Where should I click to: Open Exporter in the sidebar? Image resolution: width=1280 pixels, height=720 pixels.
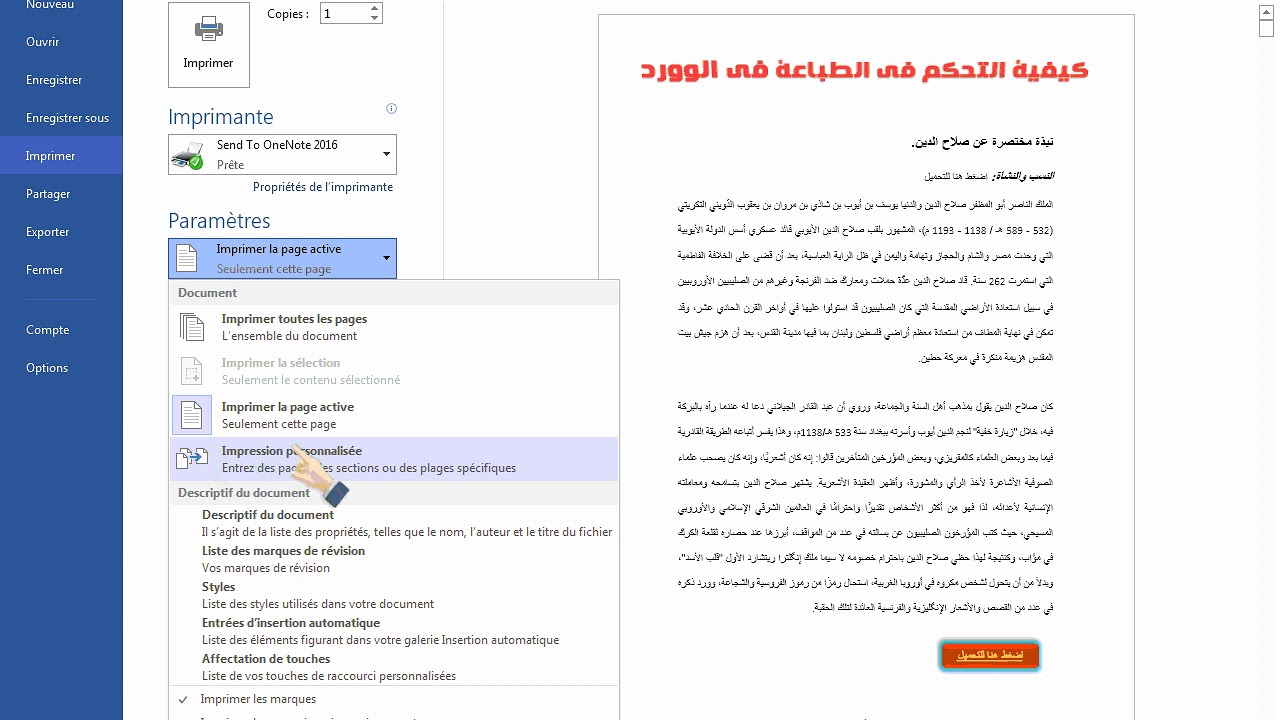coord(61,232)
